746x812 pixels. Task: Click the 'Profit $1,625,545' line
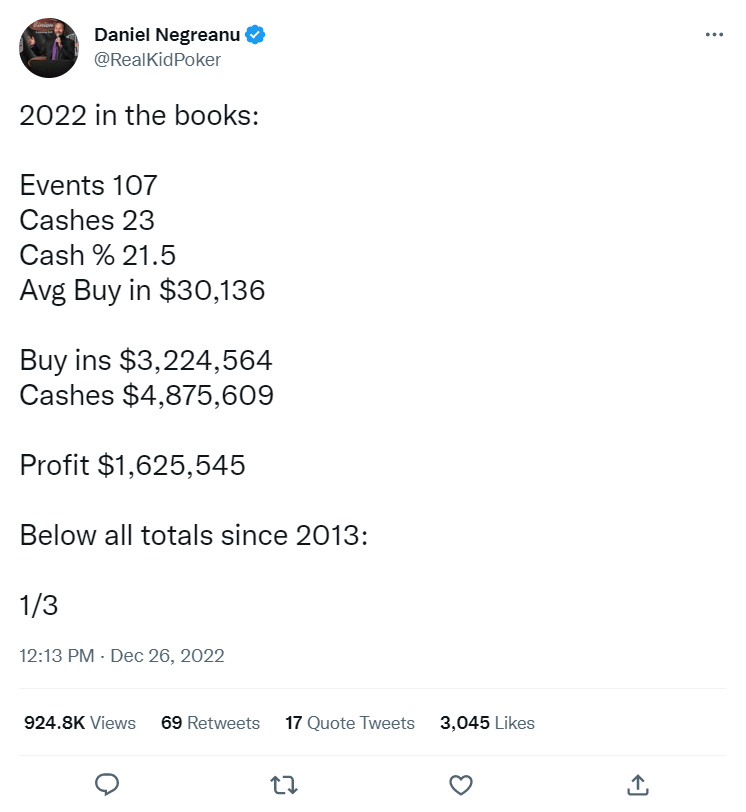(132, 465)
